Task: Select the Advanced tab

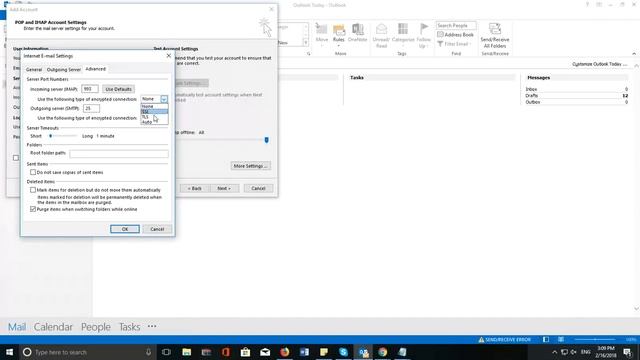Action: [x=96, y=69]
